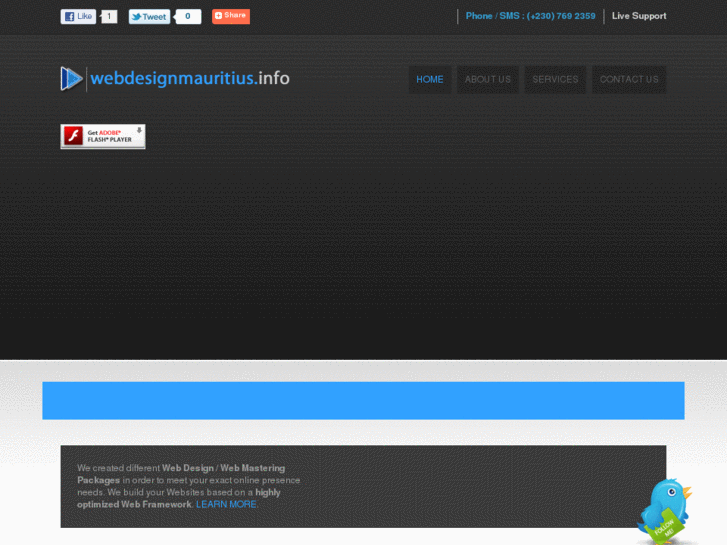The width and height of the screenshot is (727, 545).
Task: Click the blue banner bar
Action: (364, 401)
